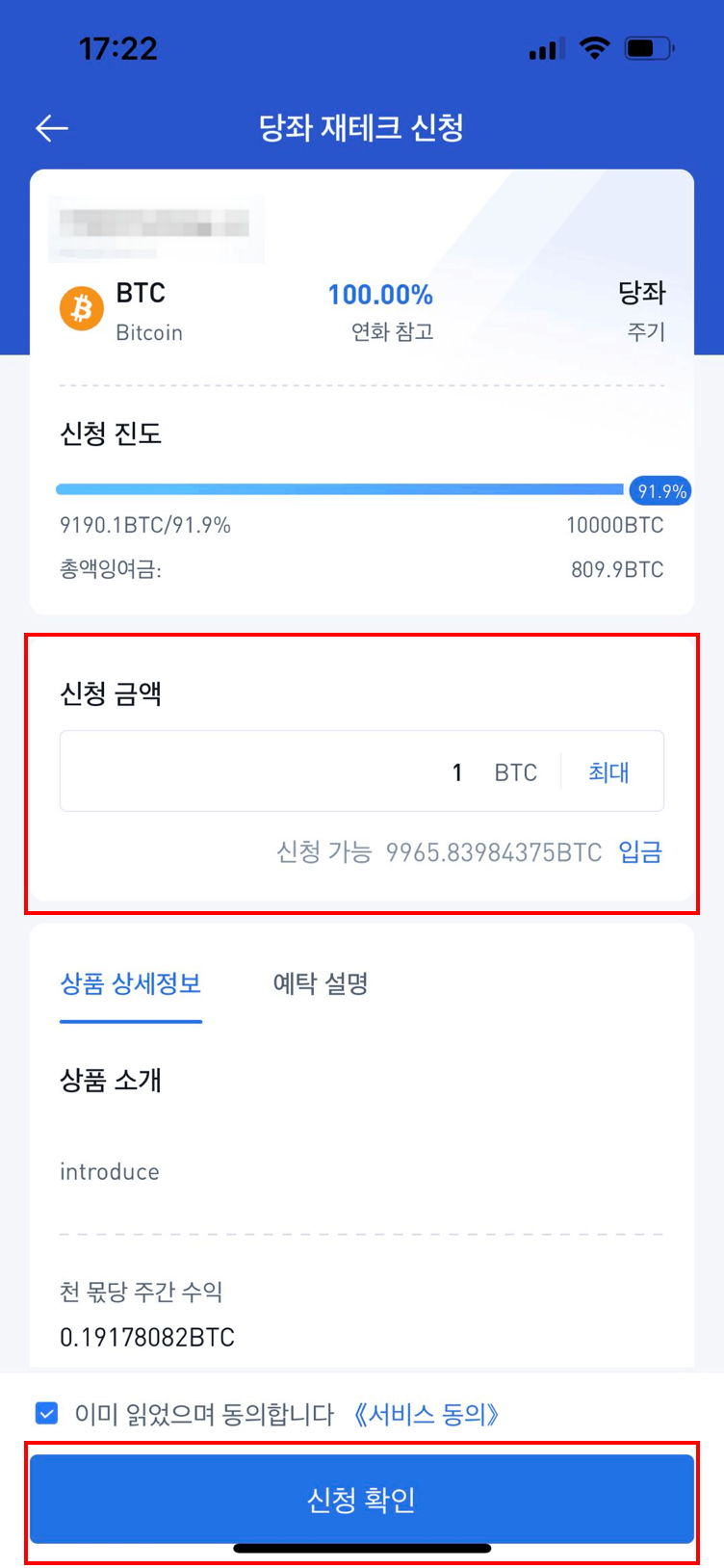This screenshot has height=1568, width=724.
Task: Uncheck the agreement checkbox
Action: 46,1413
